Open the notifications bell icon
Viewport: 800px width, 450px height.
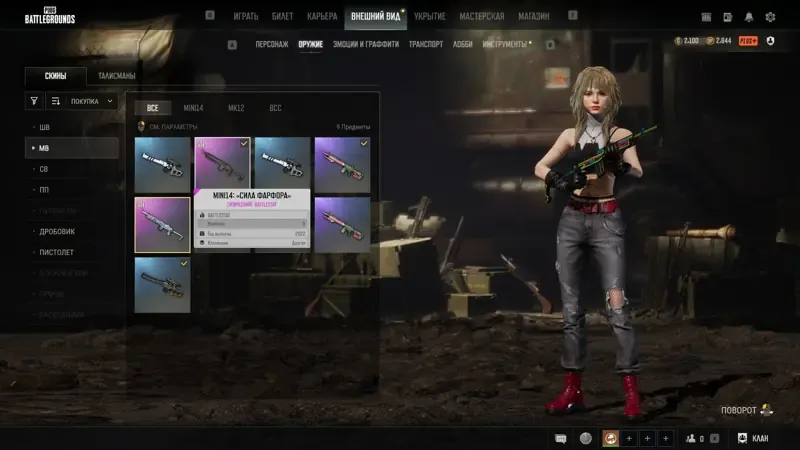748,17
